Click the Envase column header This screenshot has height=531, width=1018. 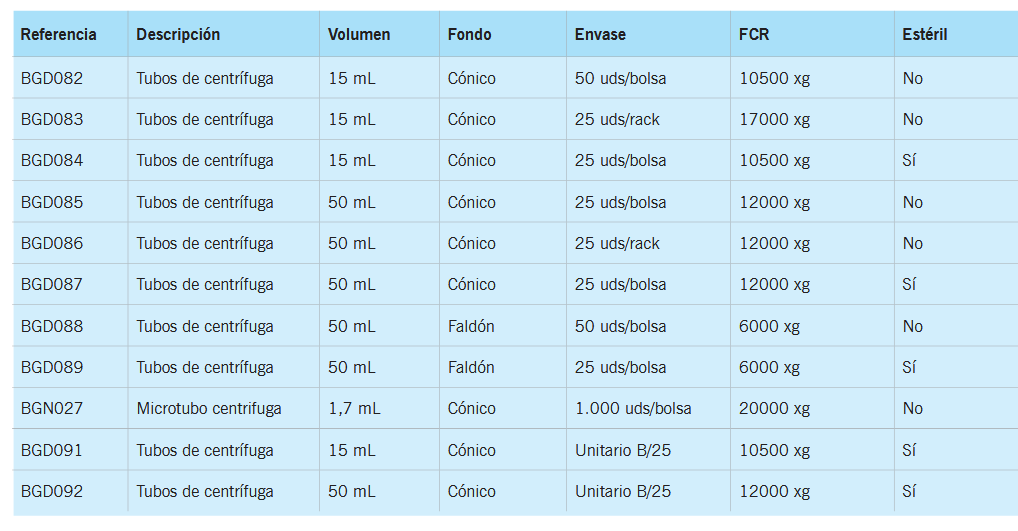[600, 35]
